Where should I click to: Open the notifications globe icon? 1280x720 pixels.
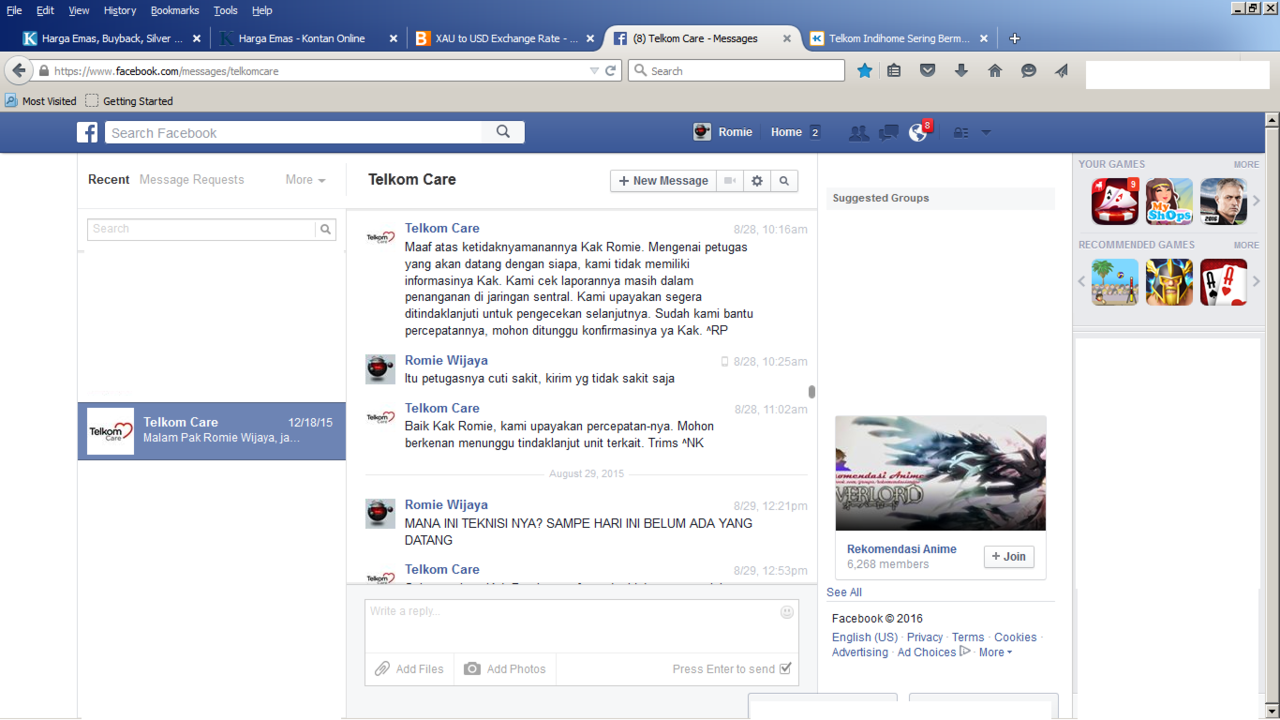917,132
